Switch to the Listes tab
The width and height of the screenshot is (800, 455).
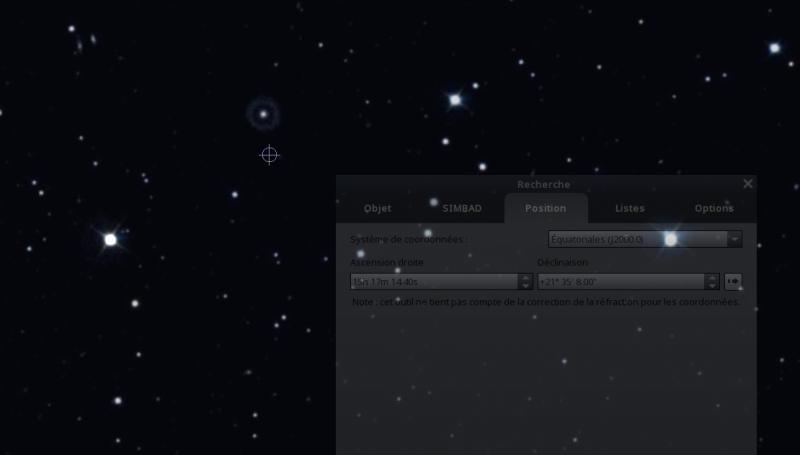click(630, 208)
